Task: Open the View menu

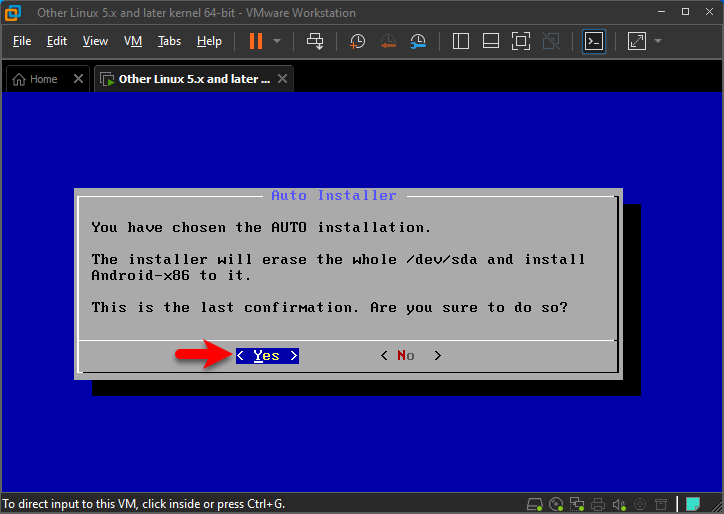Action: 95,41
